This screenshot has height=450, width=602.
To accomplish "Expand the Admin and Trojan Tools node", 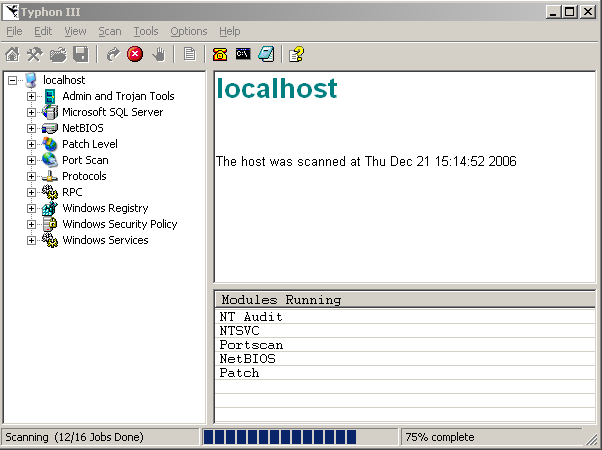I will [x=32, y=97].
